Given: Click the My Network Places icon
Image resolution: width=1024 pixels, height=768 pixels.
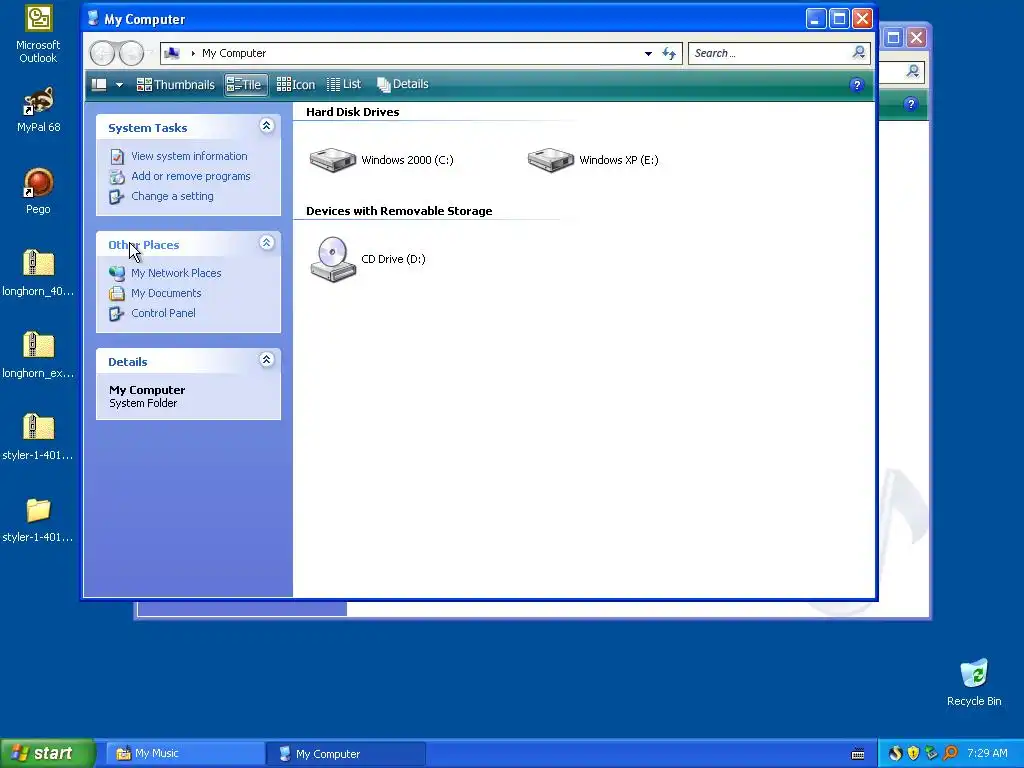Looking at the screenshot, I should (117, 273).
